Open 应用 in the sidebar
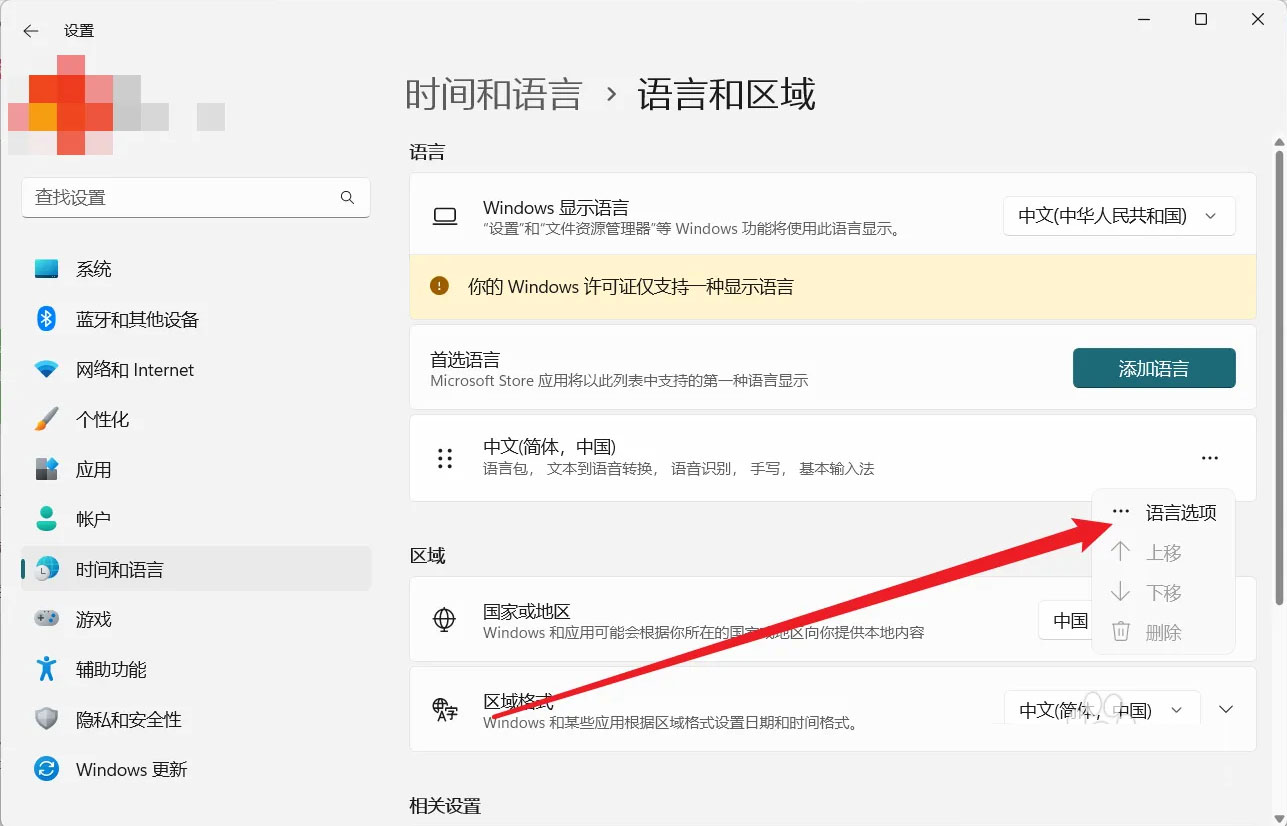The width and height of the screenshot is (1287, 826). coord(196,469)
